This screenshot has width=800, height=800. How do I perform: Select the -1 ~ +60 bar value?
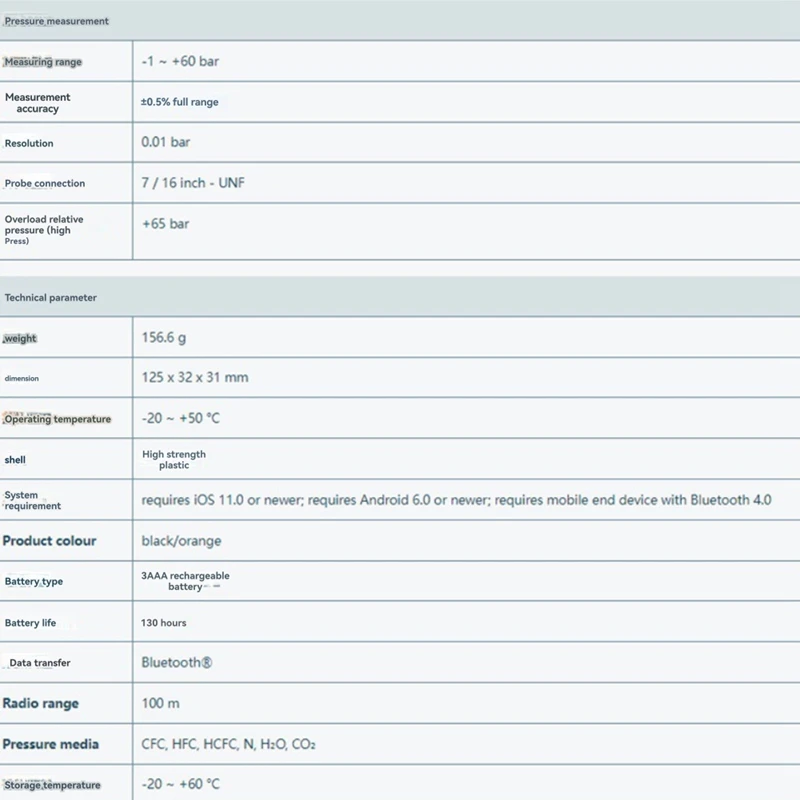[180, 62]
